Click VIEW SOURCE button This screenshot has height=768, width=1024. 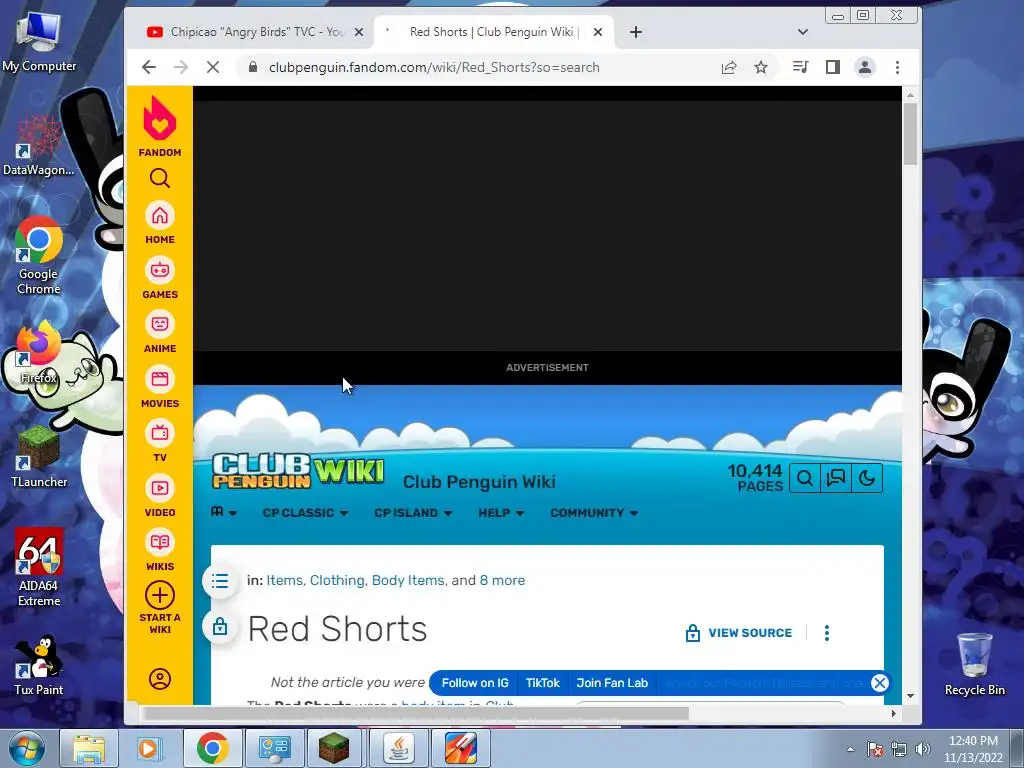(x=739, y=633)
